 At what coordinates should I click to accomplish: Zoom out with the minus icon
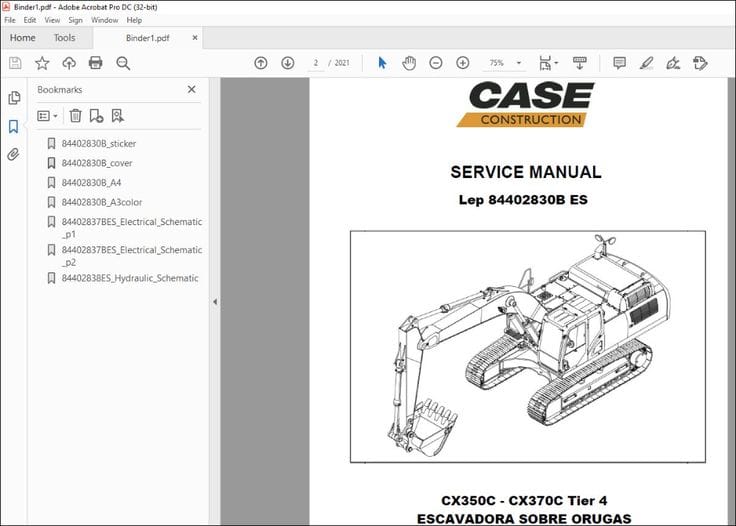tap(436, 63)
